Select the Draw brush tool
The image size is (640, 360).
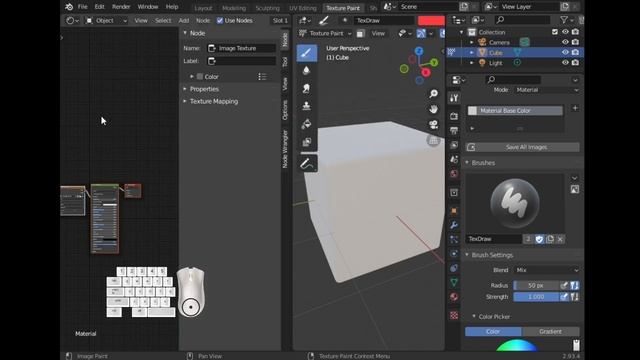[307, 53]
